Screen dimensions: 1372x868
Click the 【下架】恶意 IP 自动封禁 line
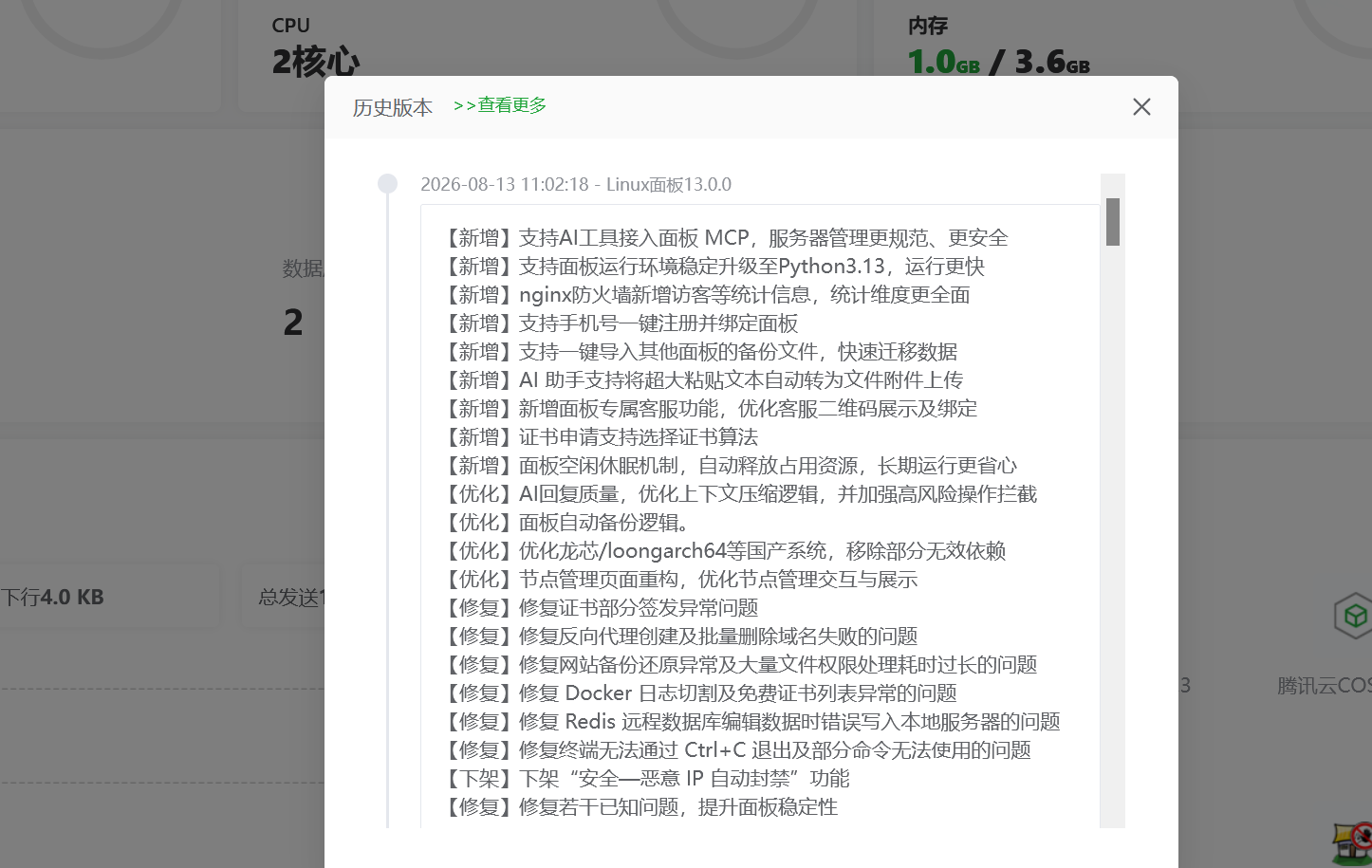pos(646,778)
